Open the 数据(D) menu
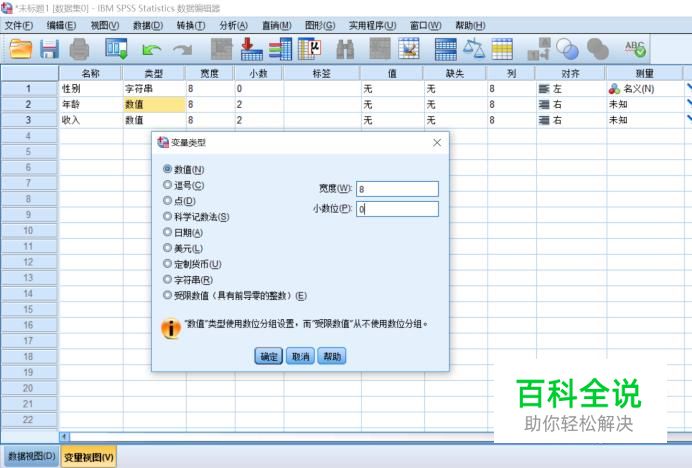692x468 pixels. pyautogui.click(x=148, y=26)
